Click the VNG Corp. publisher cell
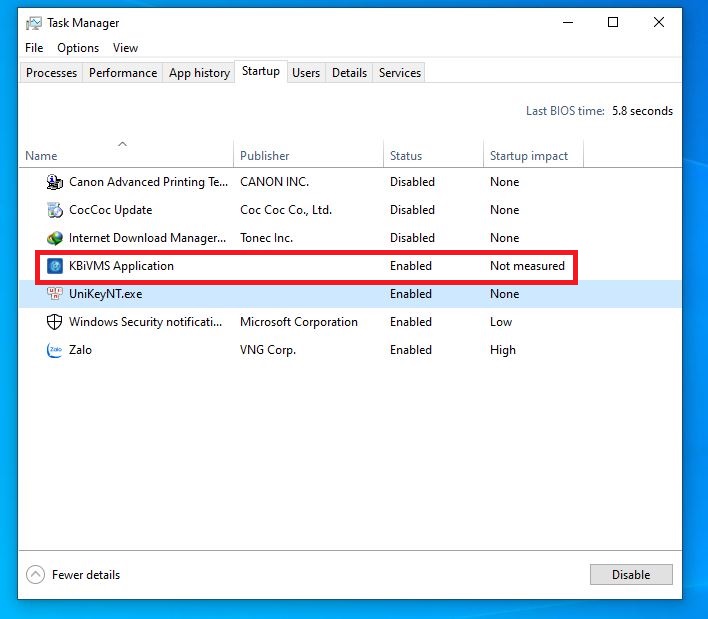The image size is (708, 619). point(268,350)
